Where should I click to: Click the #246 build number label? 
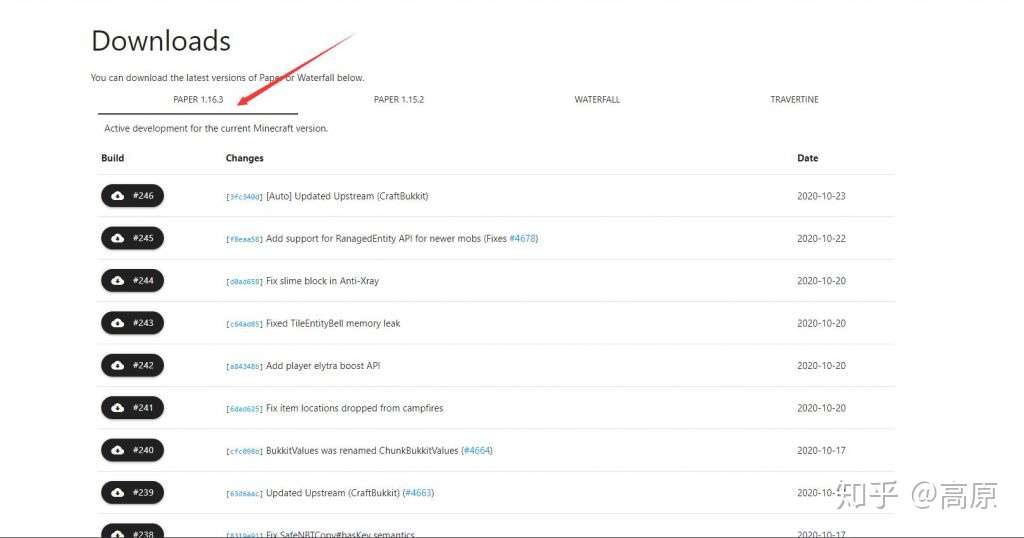click(143, 196)
